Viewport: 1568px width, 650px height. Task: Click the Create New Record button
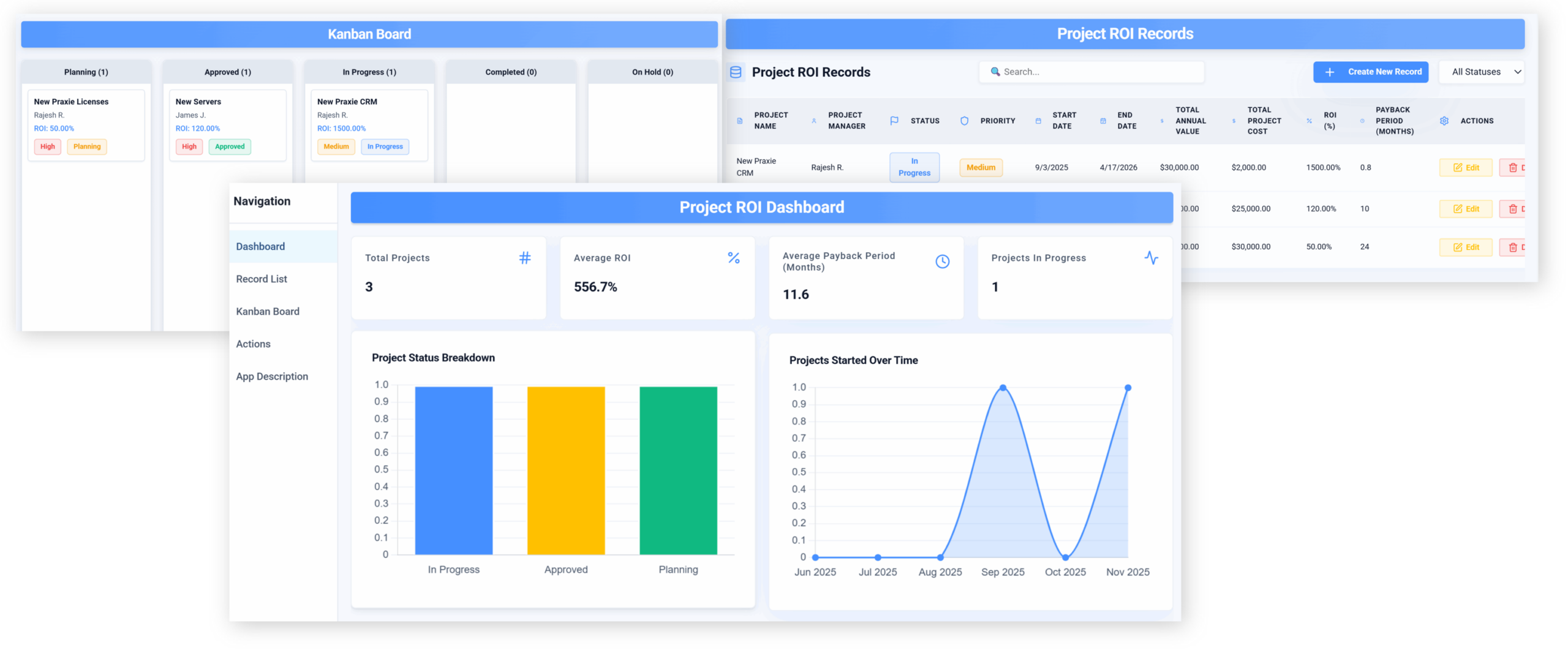click(1371, 72)
